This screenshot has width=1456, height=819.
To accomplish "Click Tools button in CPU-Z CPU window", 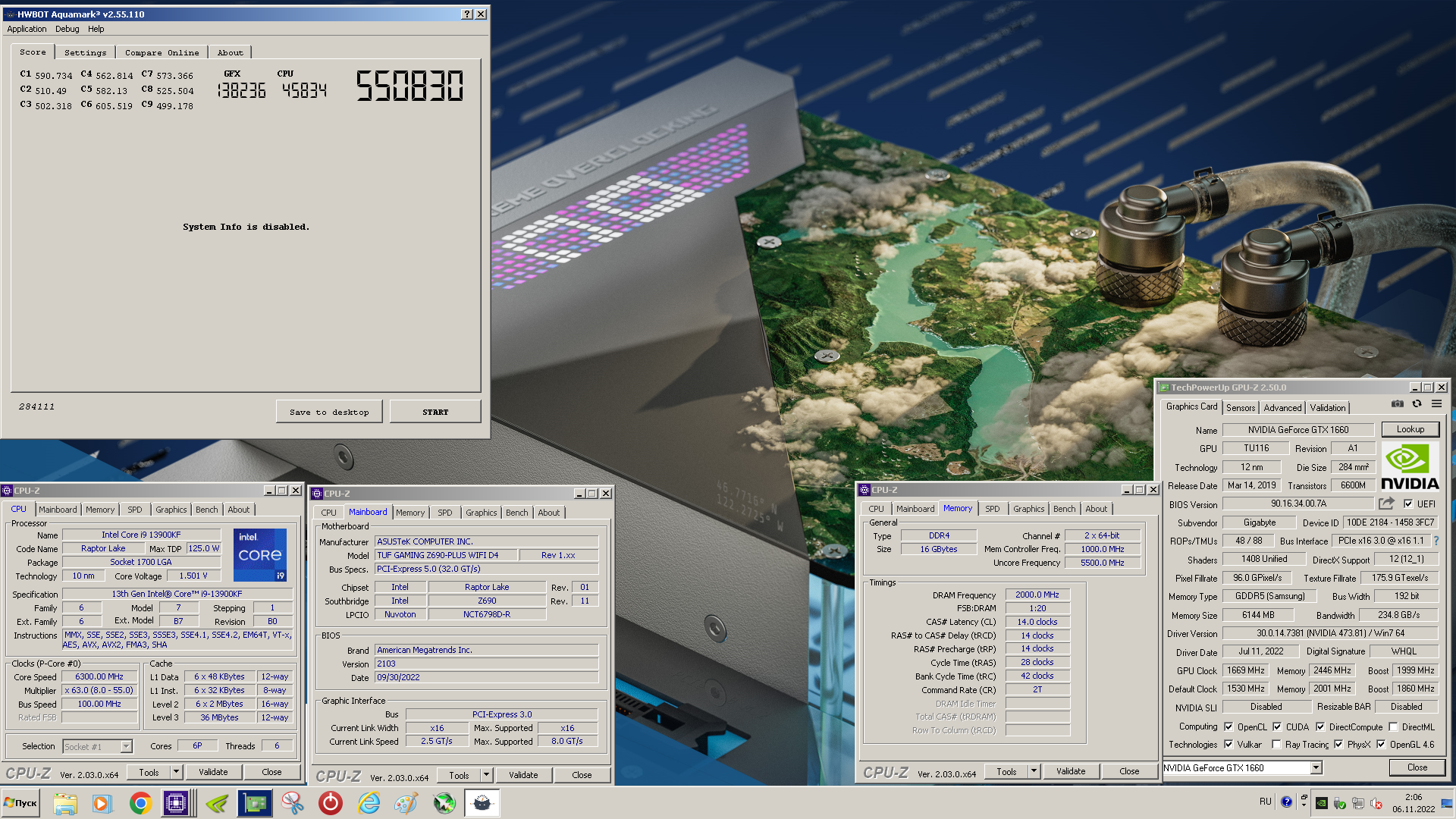I will (x=149, y=772).
